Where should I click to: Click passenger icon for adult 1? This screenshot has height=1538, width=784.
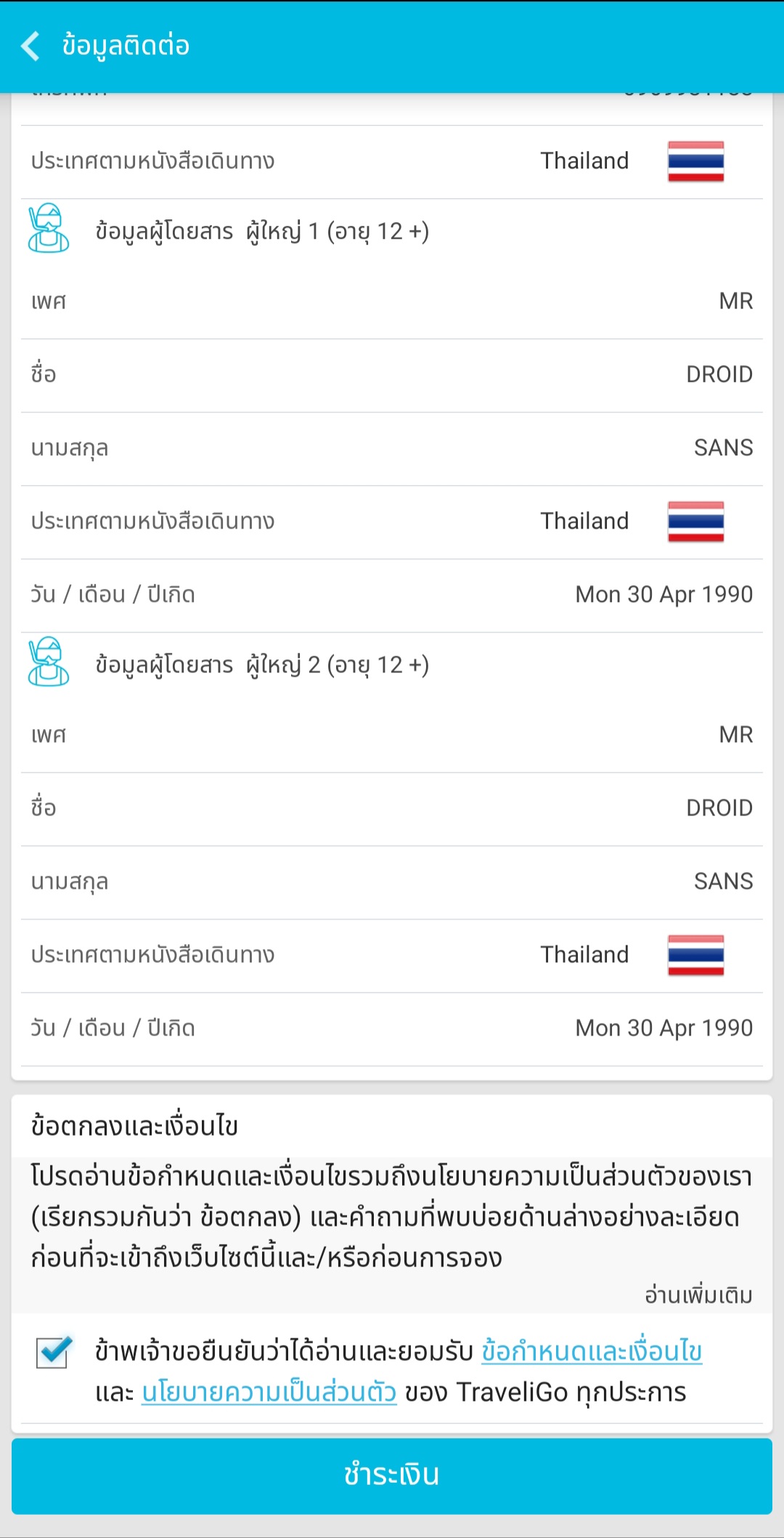(48, 229)
